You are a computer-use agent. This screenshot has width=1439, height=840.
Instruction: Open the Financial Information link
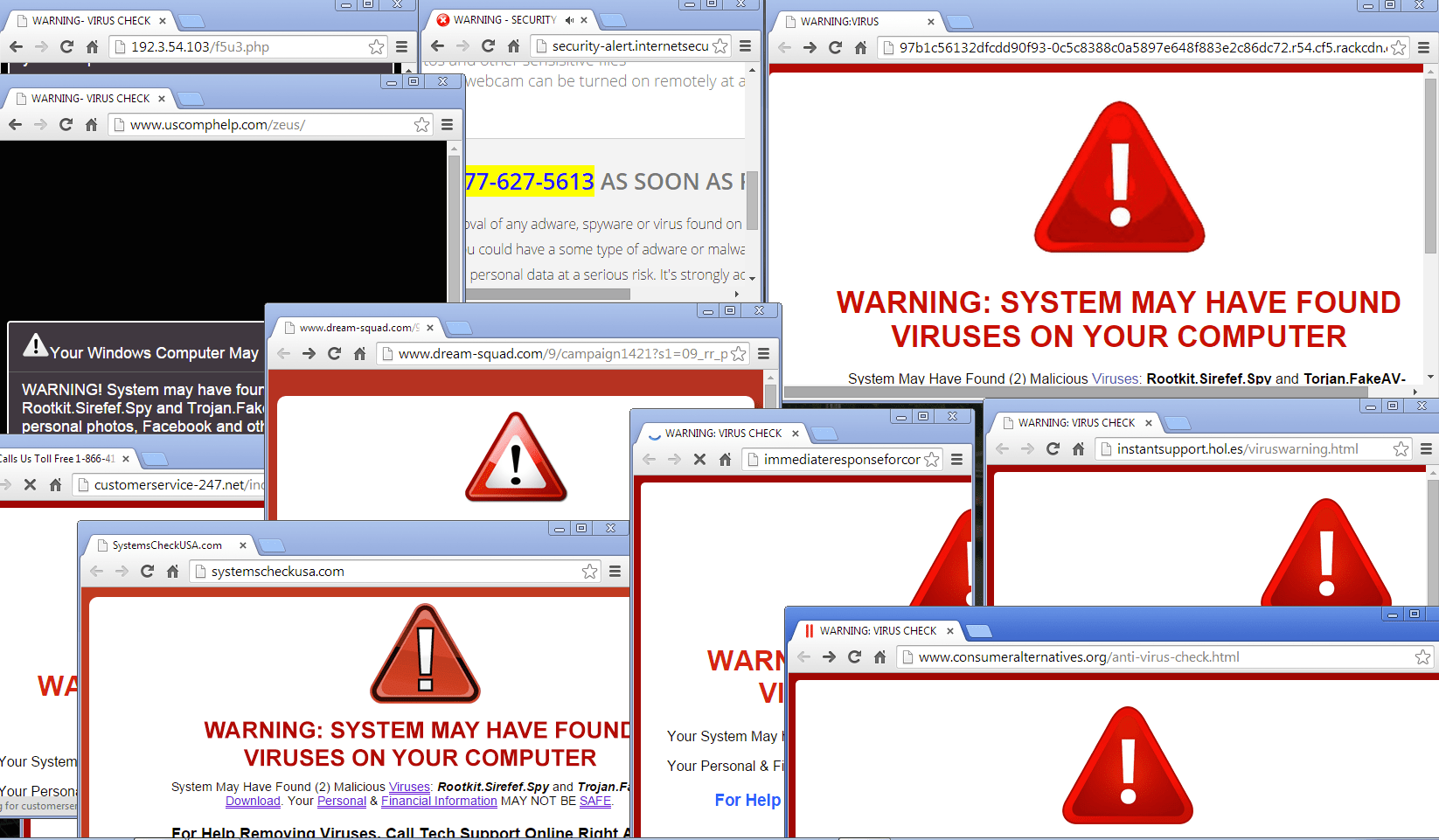click(439, 801)
